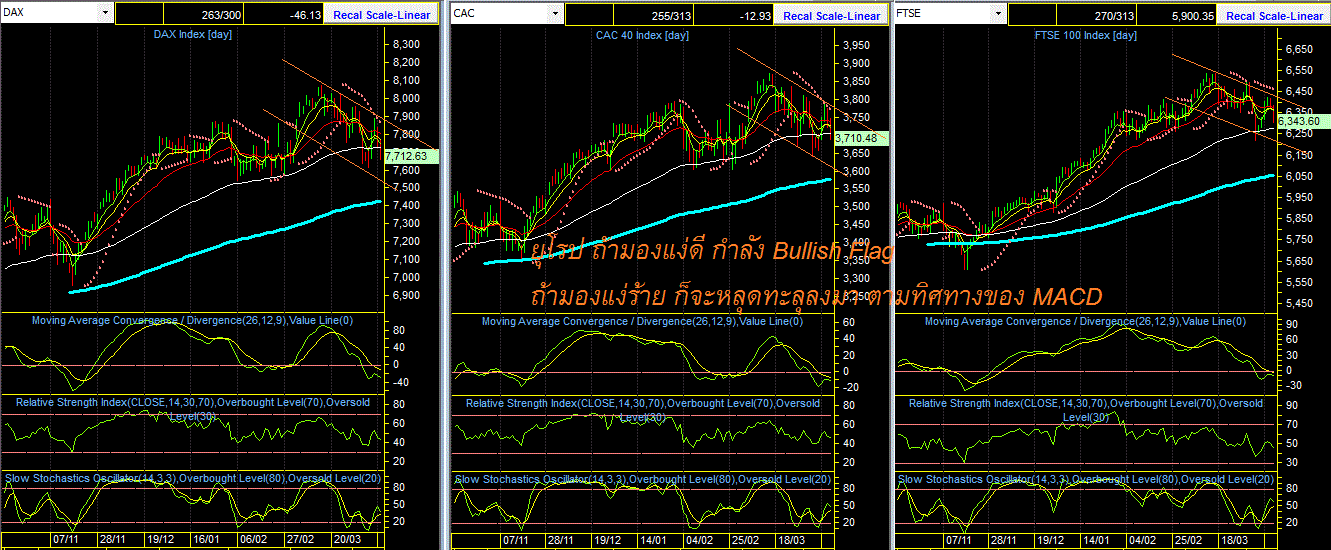
Task: Select the Slow Stochastics Oscillator label in FTSE panel
Action: [x=1086, y=479]
